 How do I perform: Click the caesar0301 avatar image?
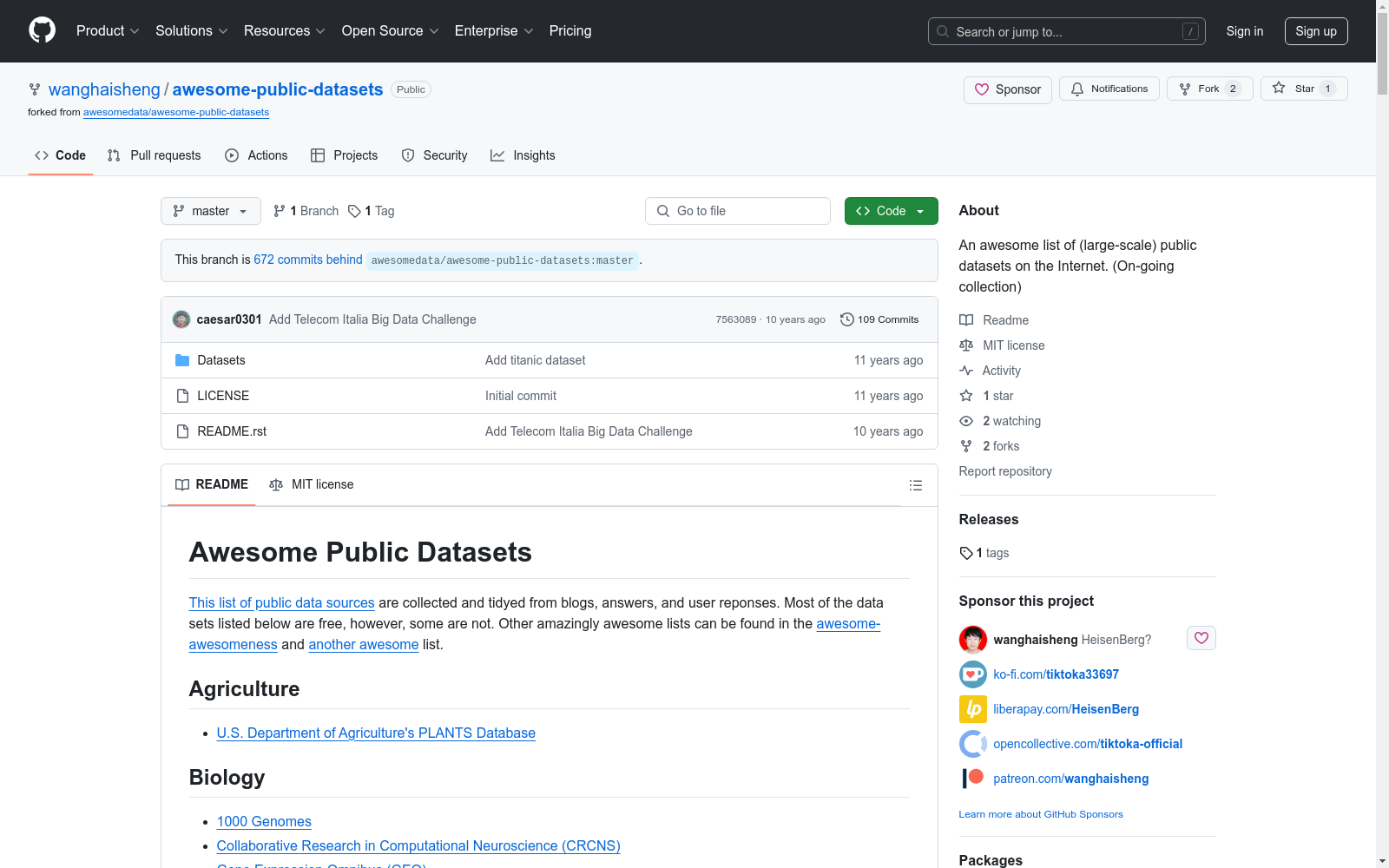(x=181, y=319)
